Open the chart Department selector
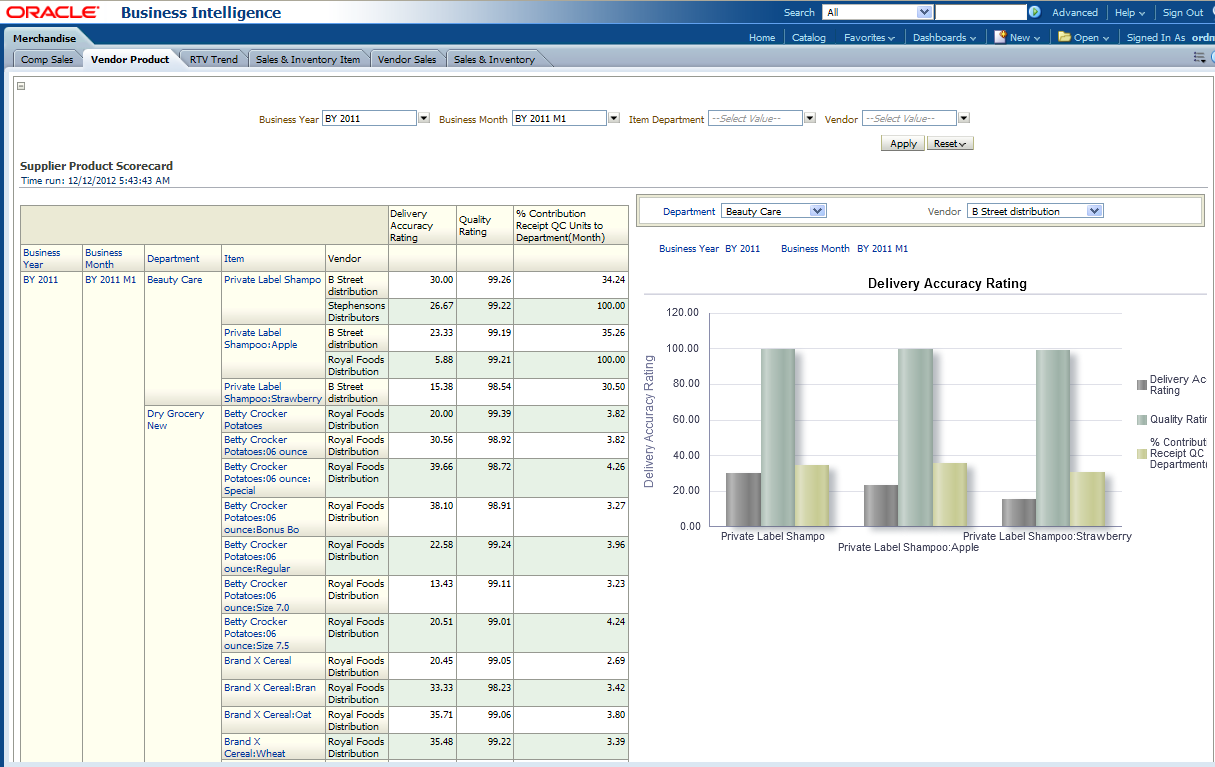 (817, 211)
